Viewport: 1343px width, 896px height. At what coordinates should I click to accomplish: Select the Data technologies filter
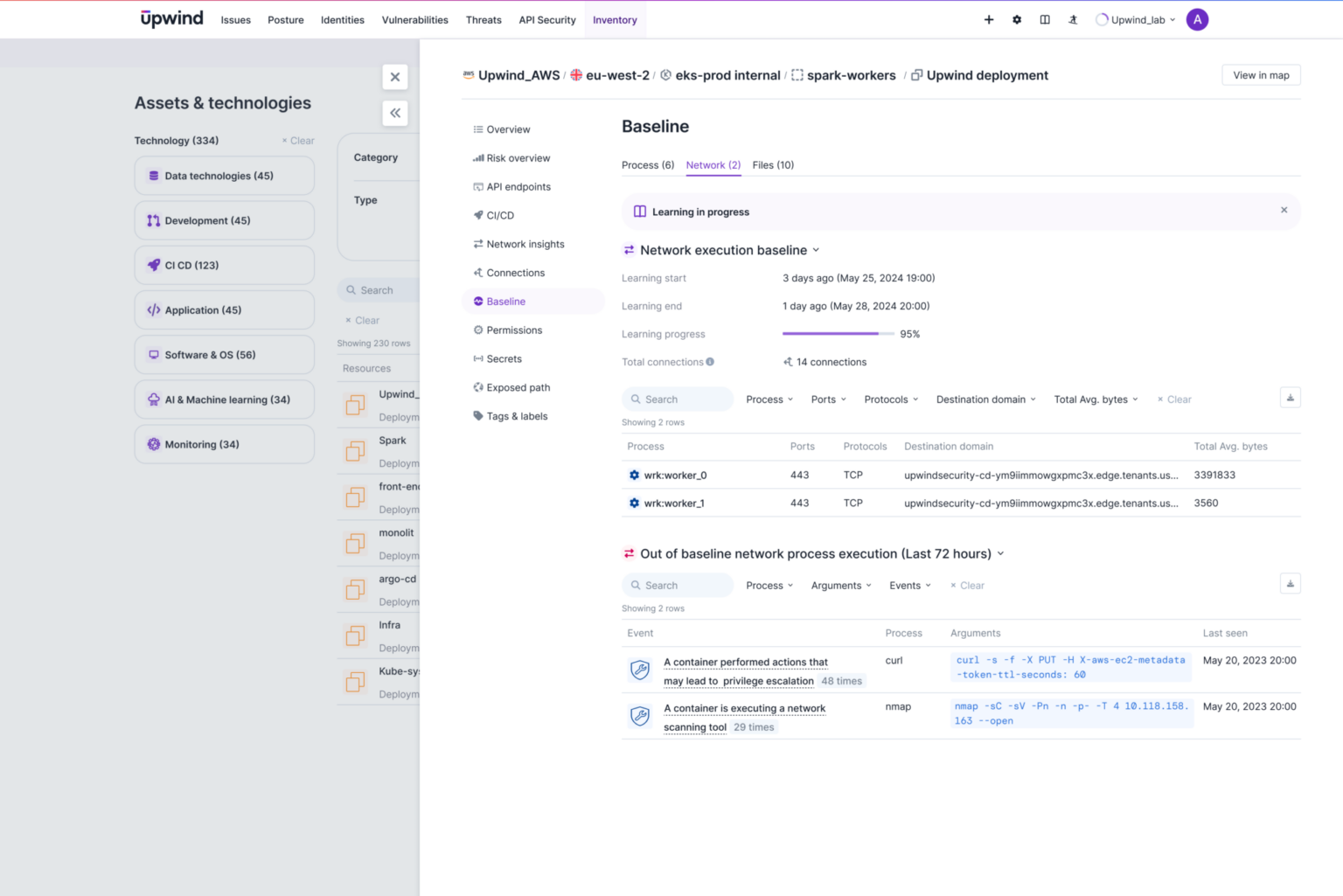tap(224, 176)
